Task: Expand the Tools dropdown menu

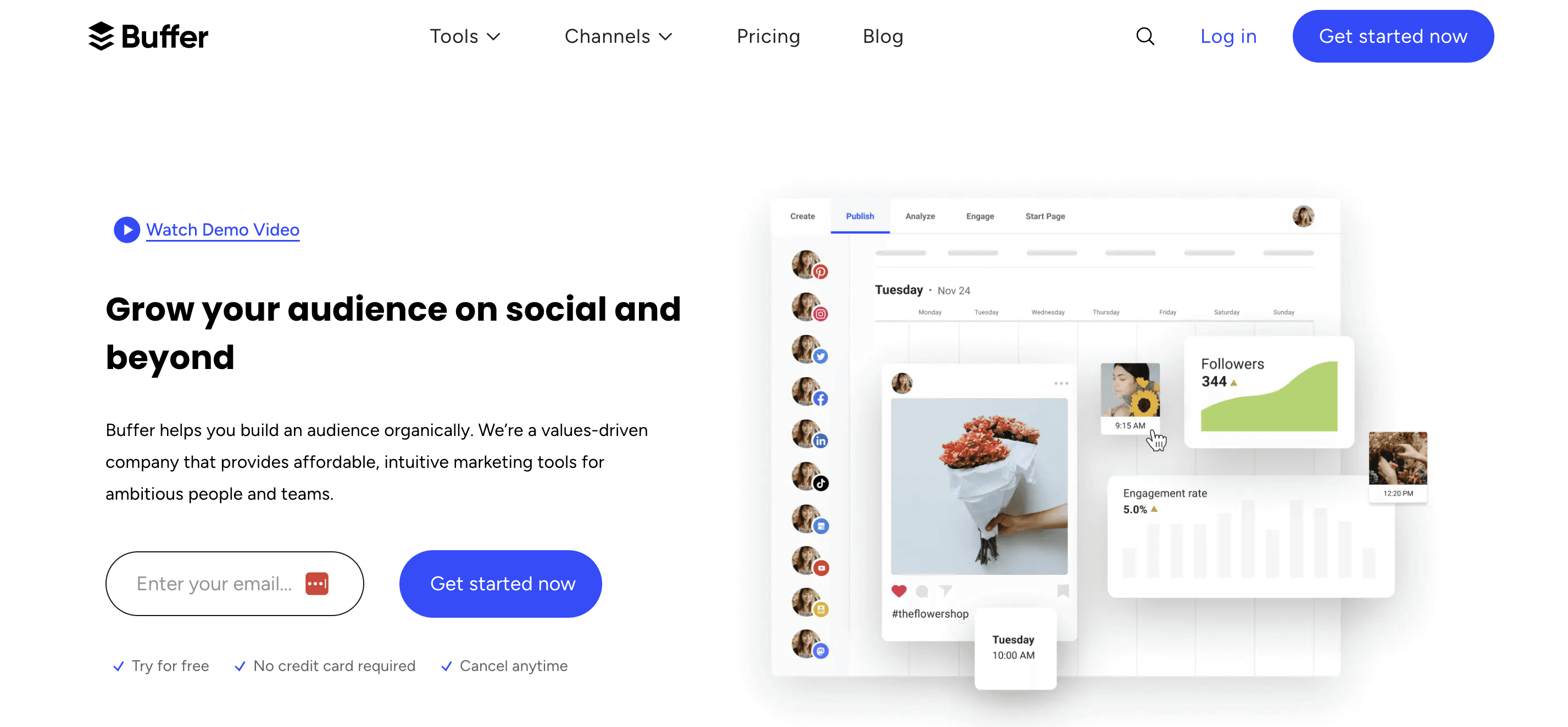Action: pos(463,36)
